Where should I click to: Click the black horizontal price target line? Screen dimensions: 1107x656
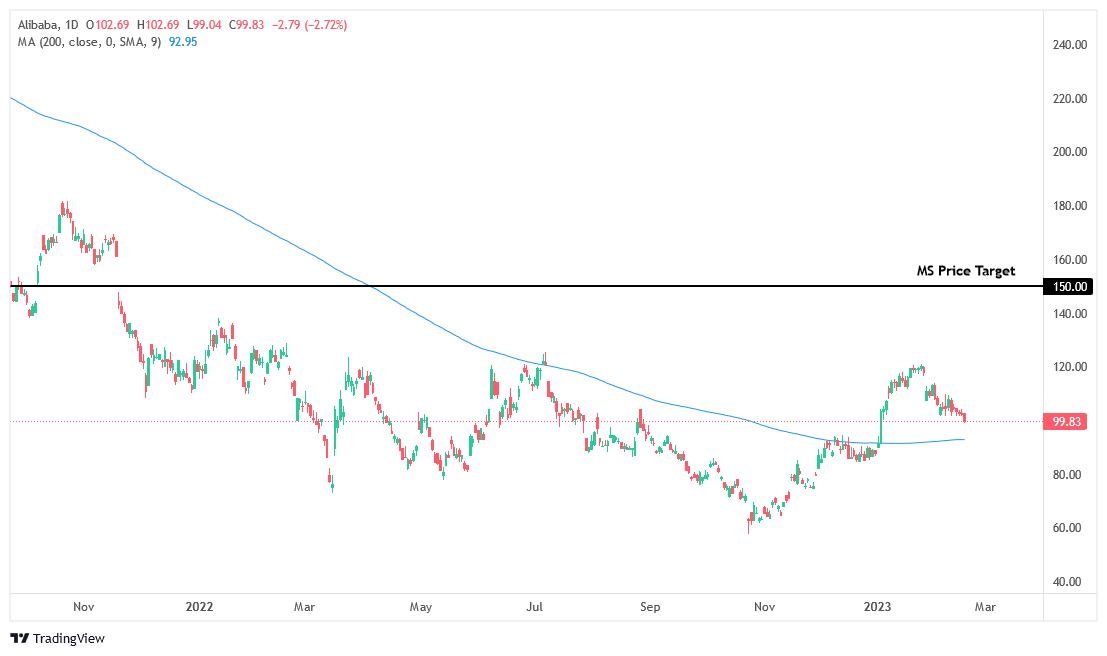click(x=526, y=286)
